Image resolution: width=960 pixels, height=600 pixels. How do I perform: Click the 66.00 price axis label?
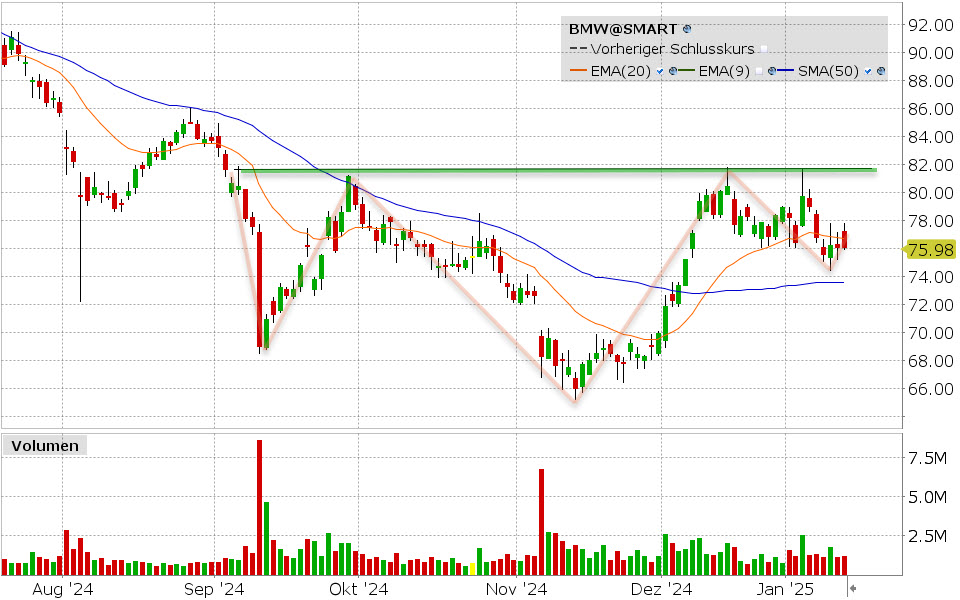(931, 389)
